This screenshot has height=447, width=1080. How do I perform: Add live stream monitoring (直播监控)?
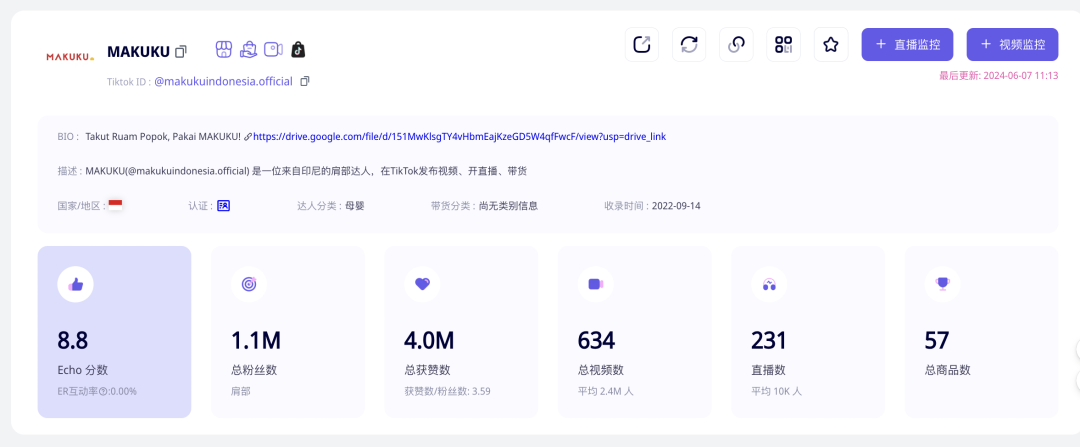coord(907,44)
